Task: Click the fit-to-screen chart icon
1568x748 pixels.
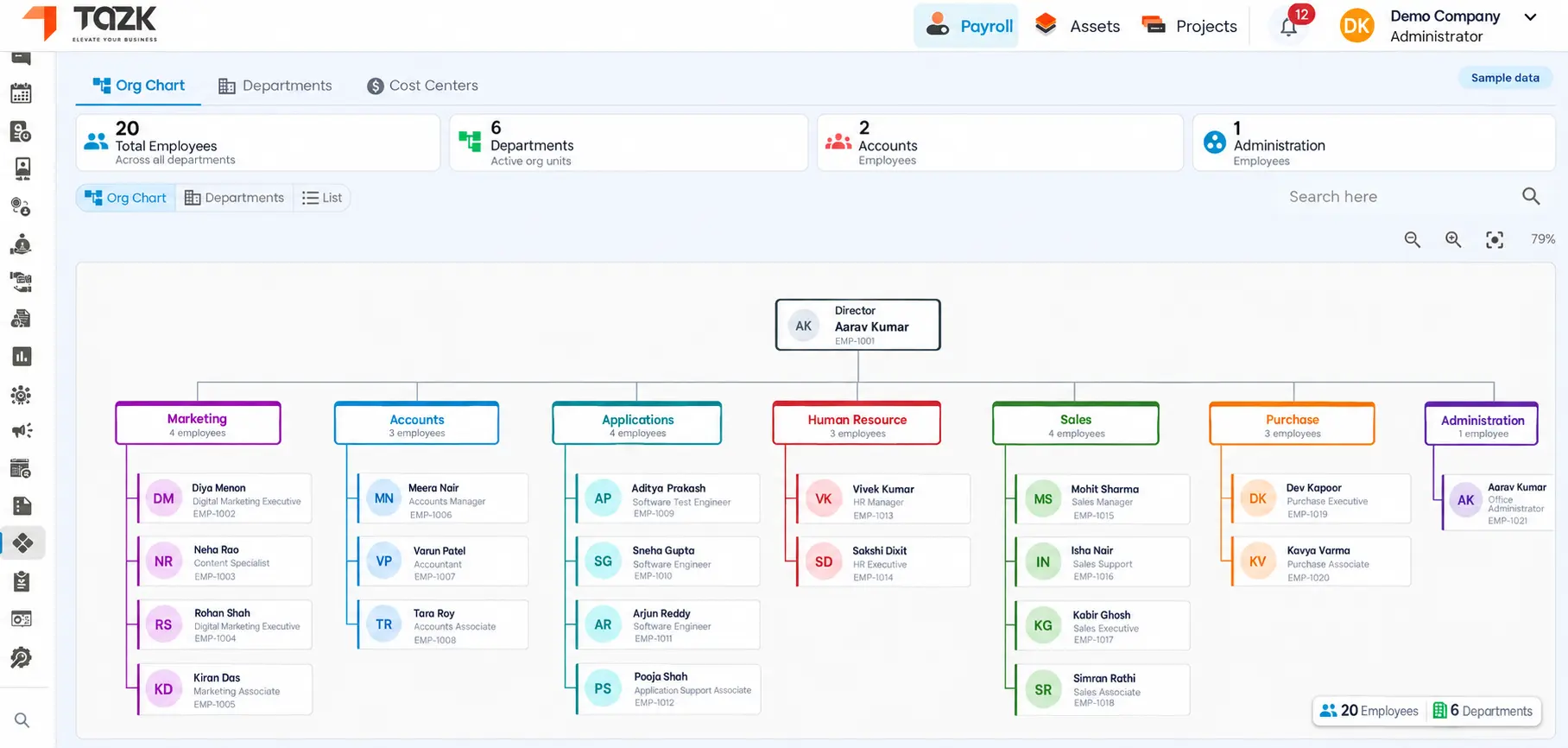Action: [x=1495, y=239]
